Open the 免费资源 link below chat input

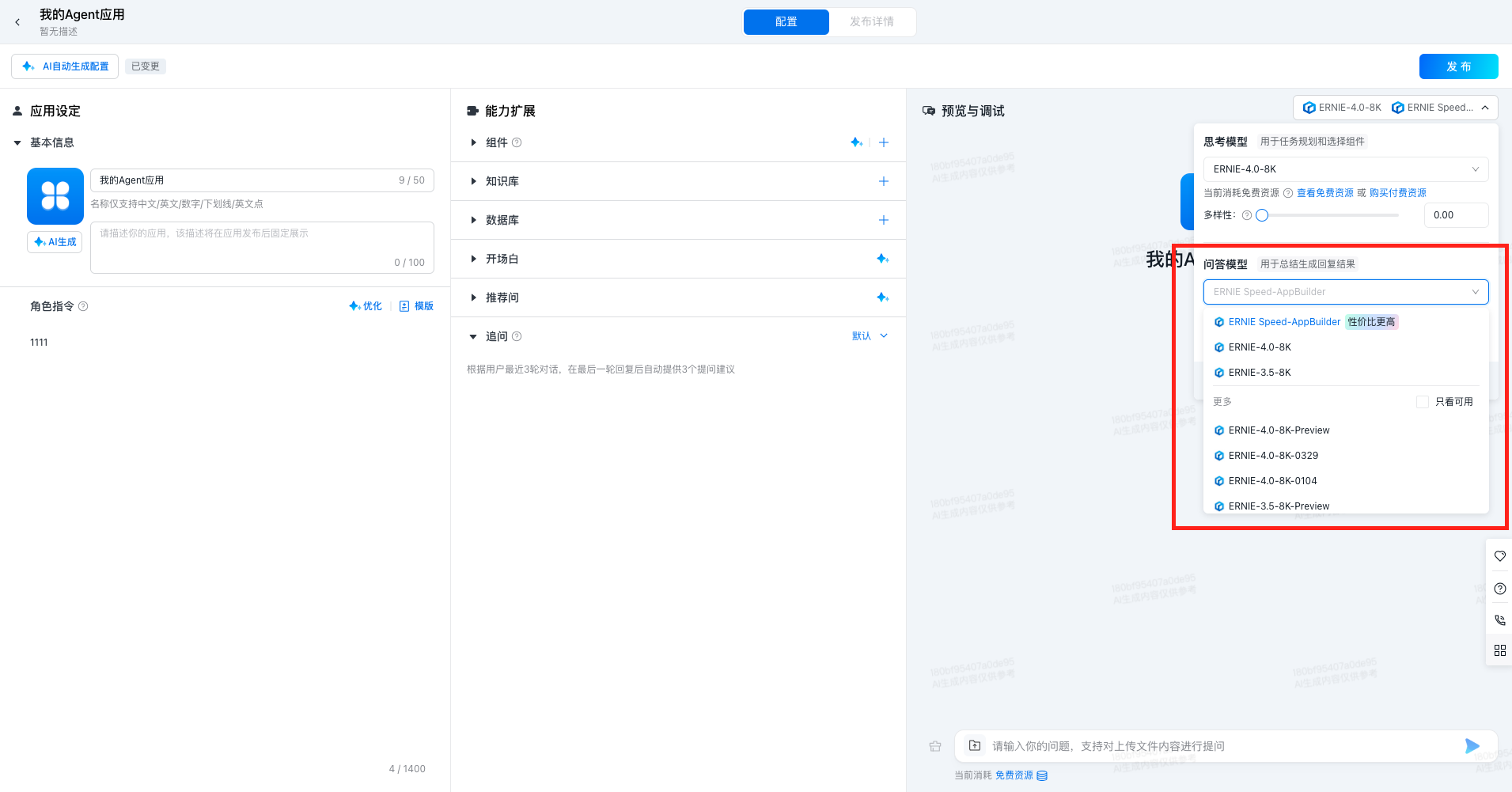(x=1014, y=775)
